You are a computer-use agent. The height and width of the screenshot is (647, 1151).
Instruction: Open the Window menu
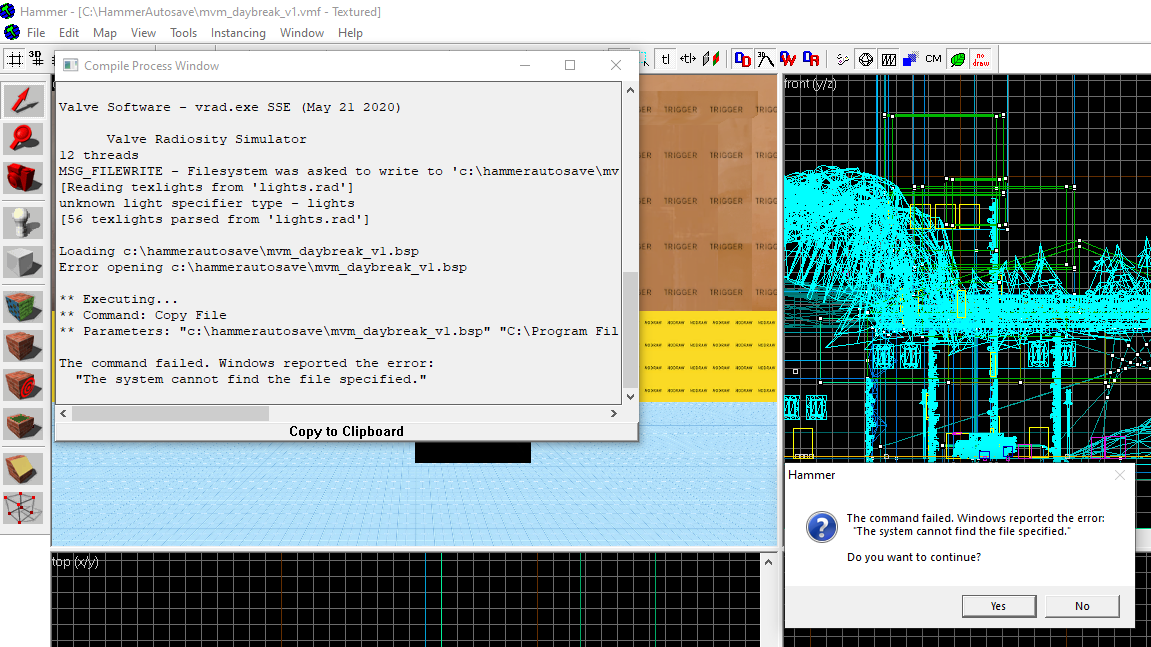302,33
